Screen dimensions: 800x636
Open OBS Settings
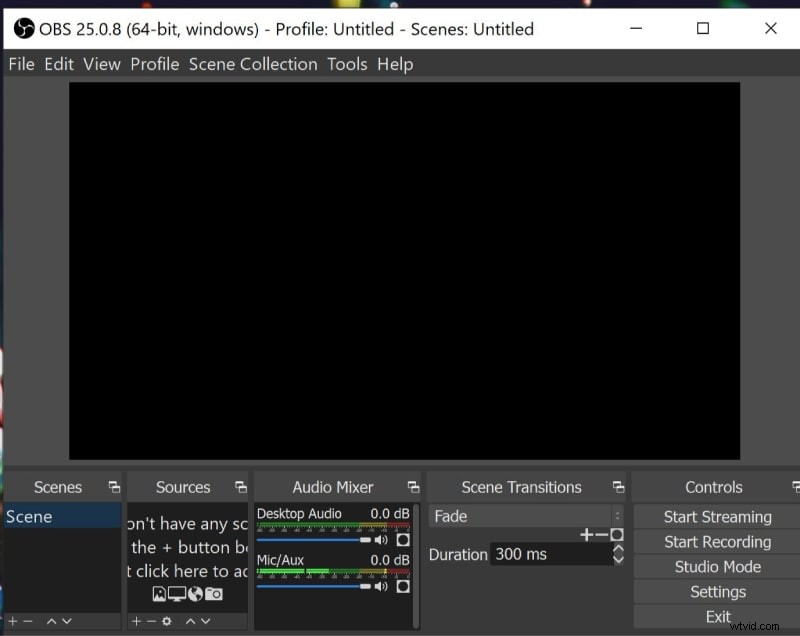[716, 591]
